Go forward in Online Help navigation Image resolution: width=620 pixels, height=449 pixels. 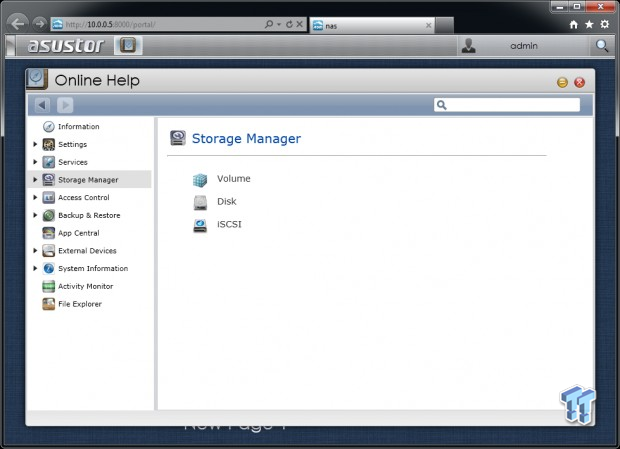65,105
